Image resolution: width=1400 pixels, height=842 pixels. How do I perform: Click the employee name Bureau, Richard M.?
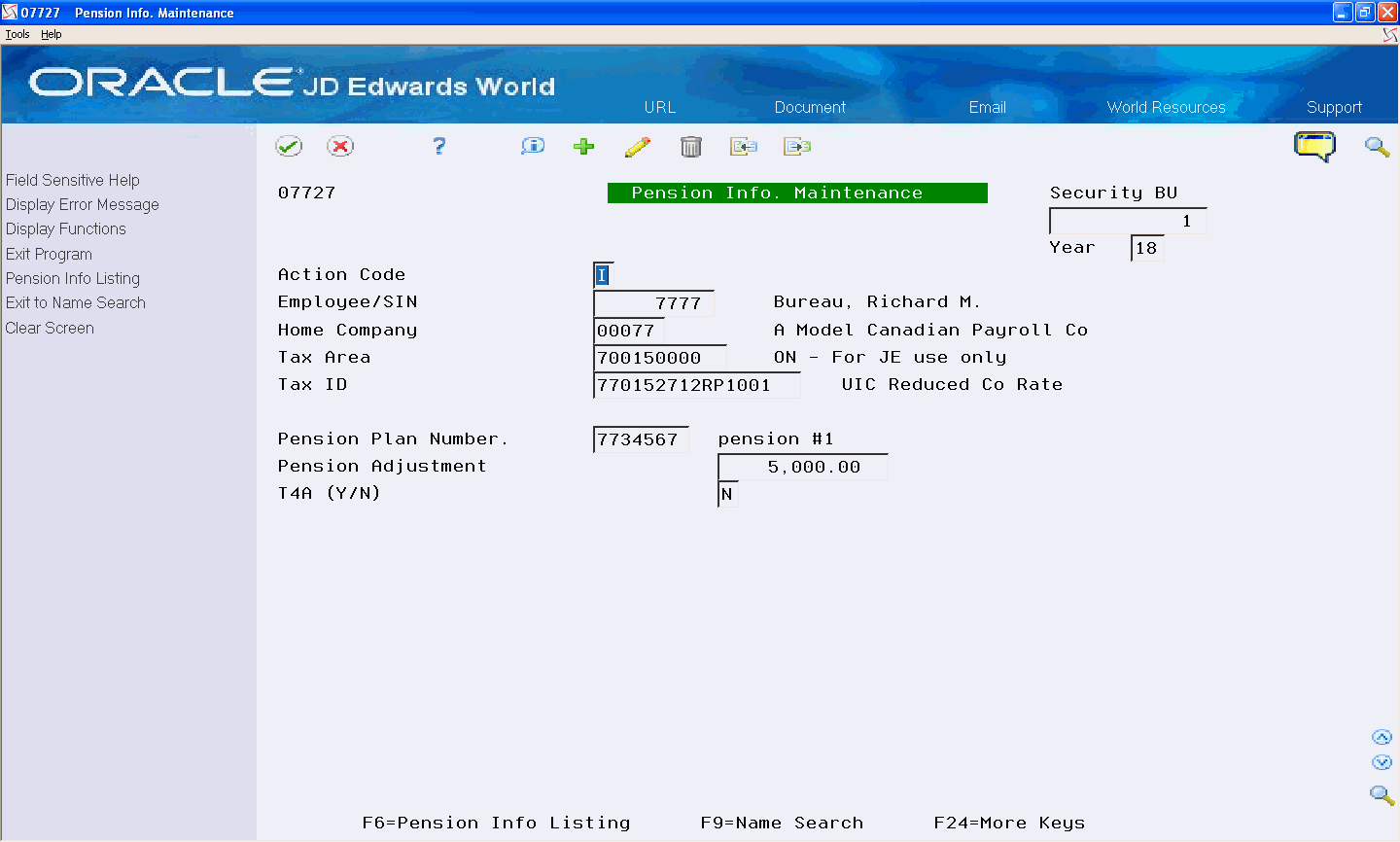click(x=877, y=302)
